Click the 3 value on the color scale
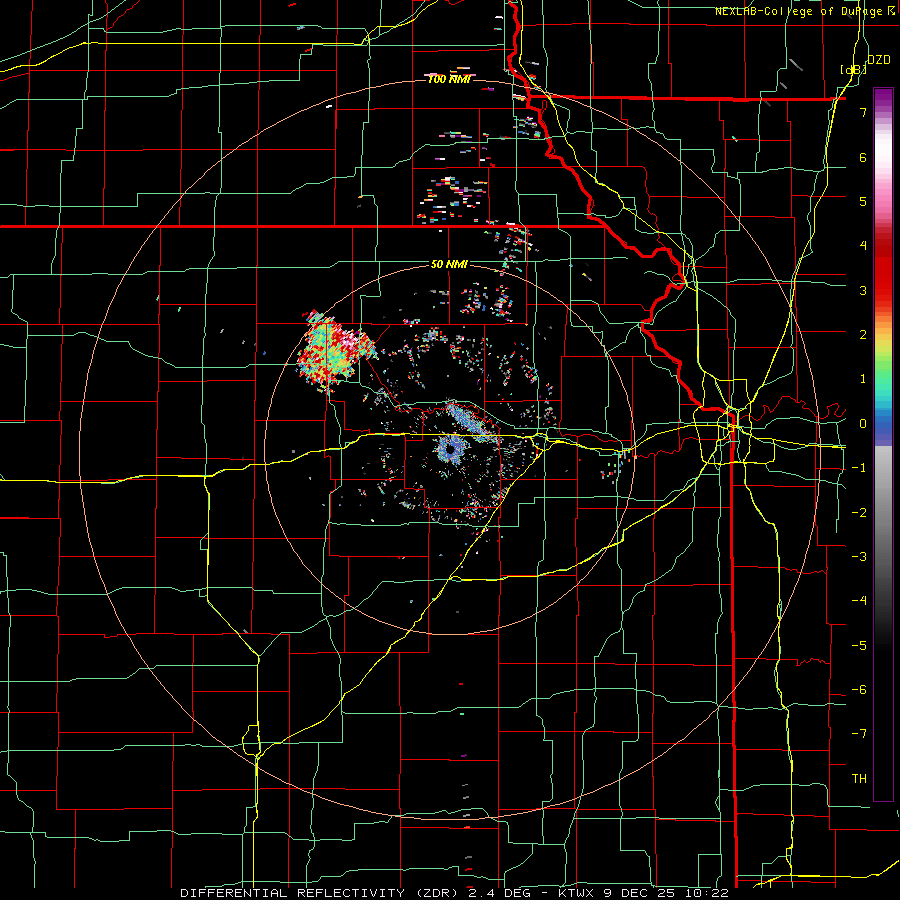Viewport: 900px width, 900px height. pyautogui.click(x=863, y=290)
